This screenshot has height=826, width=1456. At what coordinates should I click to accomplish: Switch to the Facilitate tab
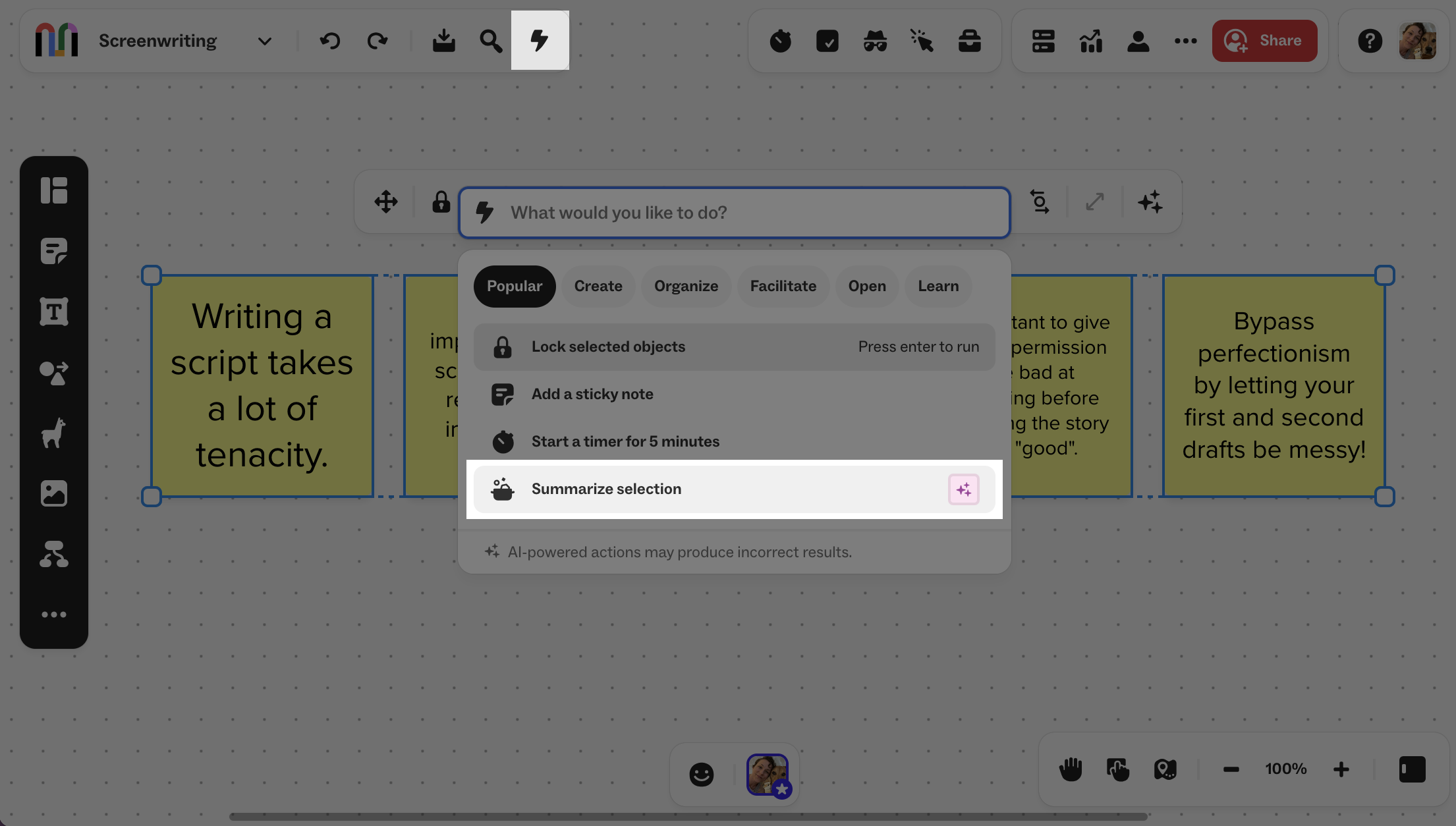[783, 286]
